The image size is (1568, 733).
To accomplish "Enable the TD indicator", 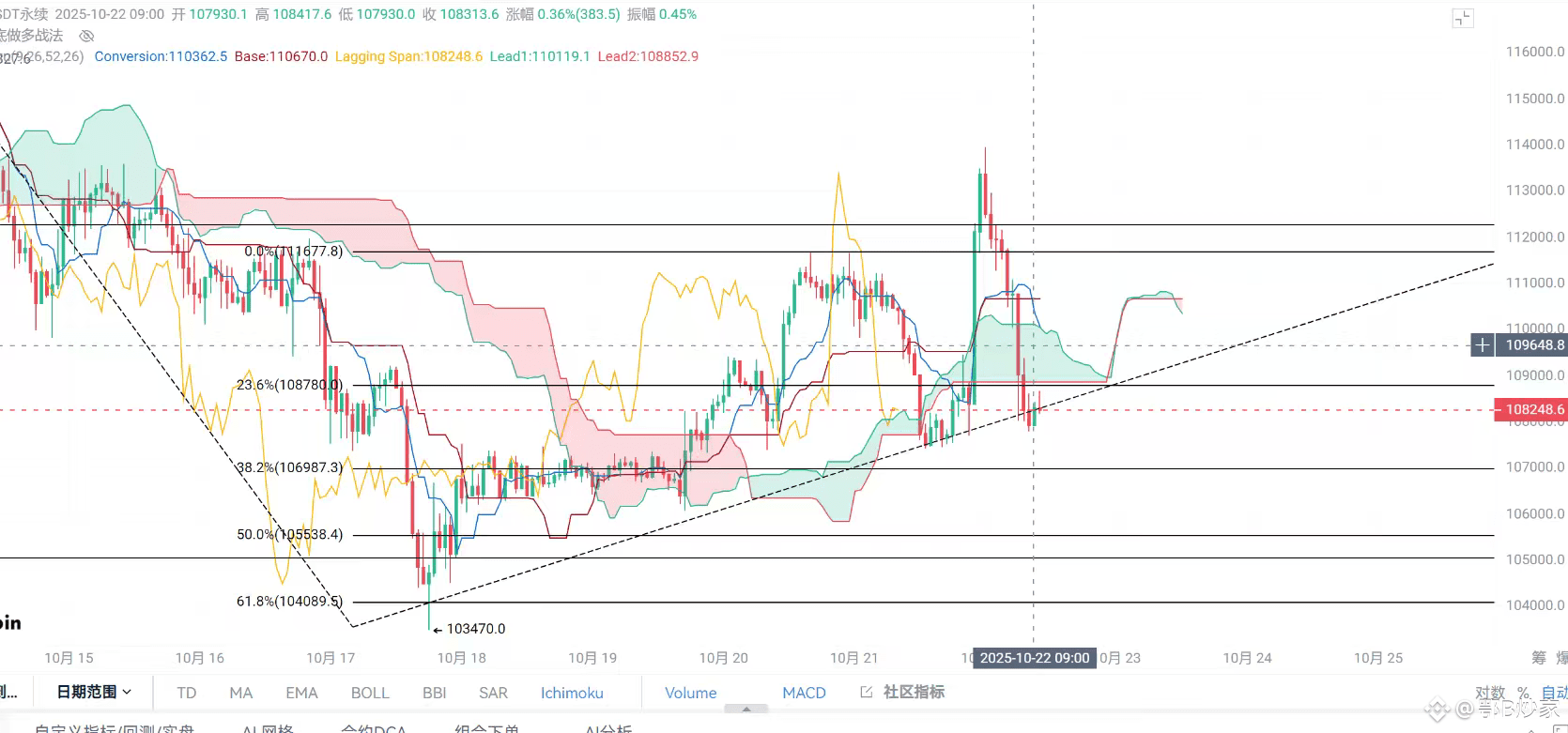I will click(x=187, y=693).
